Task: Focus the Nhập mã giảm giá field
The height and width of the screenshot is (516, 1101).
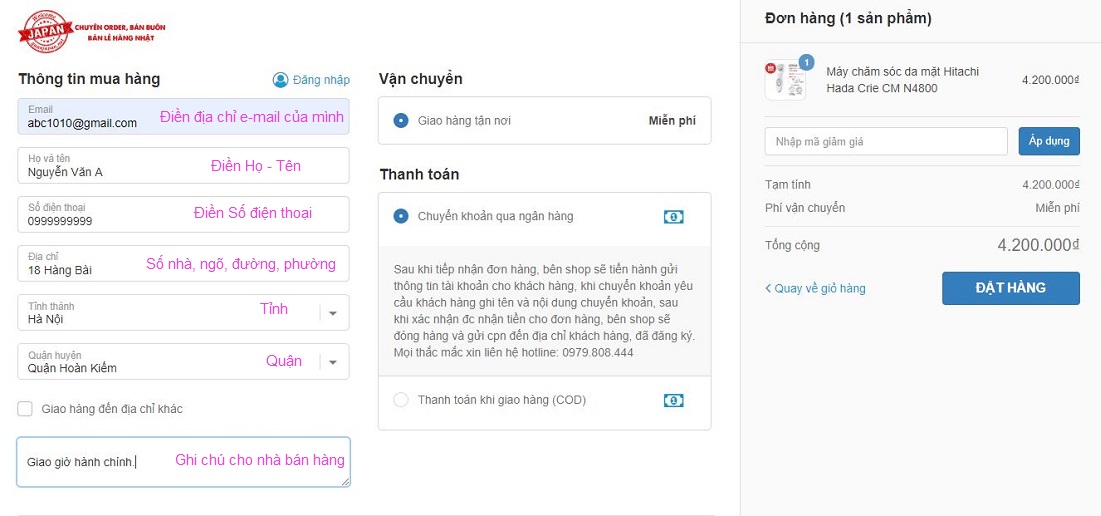Action: click(x=885, y=142)
